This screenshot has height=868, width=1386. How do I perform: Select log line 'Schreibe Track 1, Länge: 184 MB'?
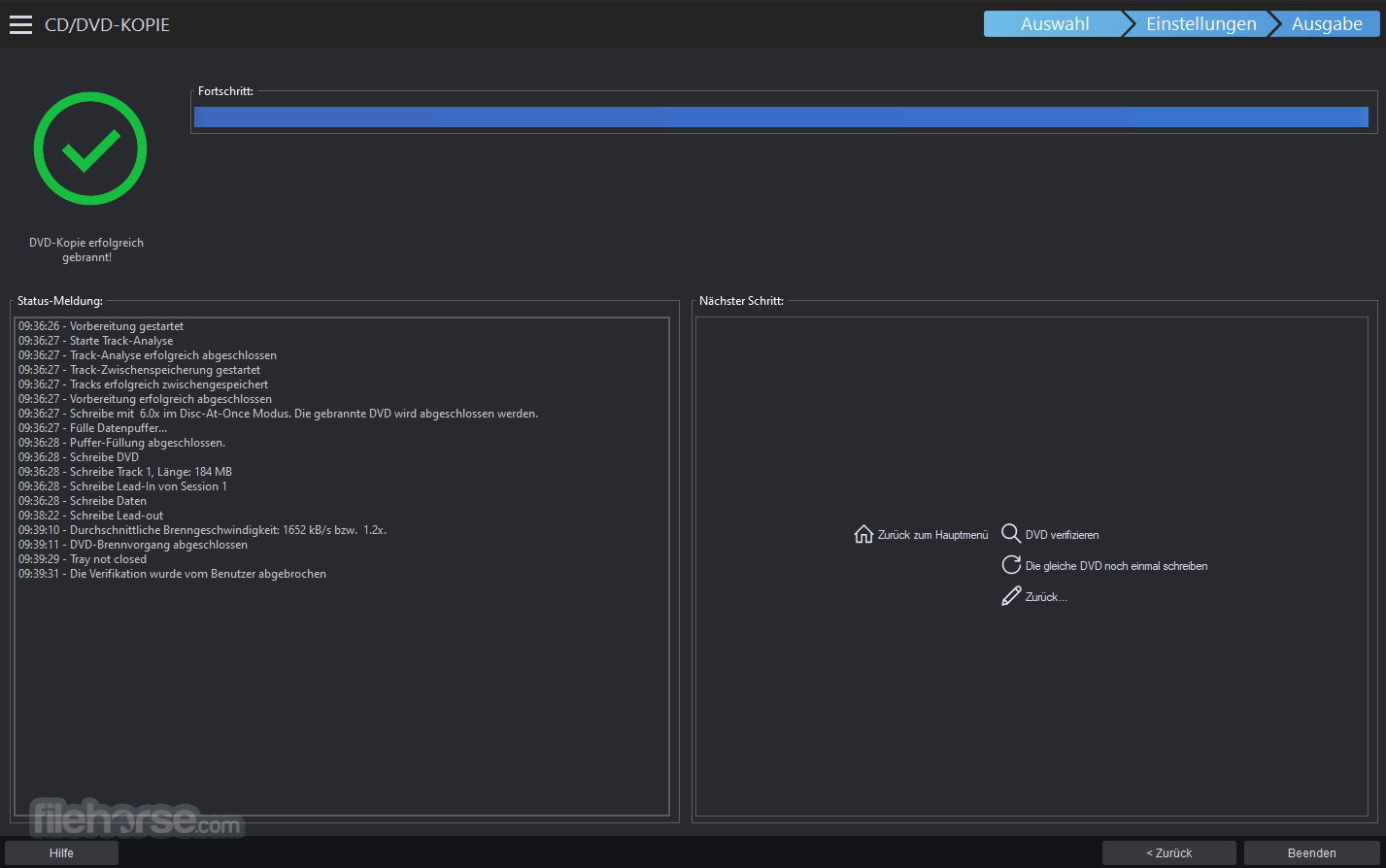(x=125, y=472)
